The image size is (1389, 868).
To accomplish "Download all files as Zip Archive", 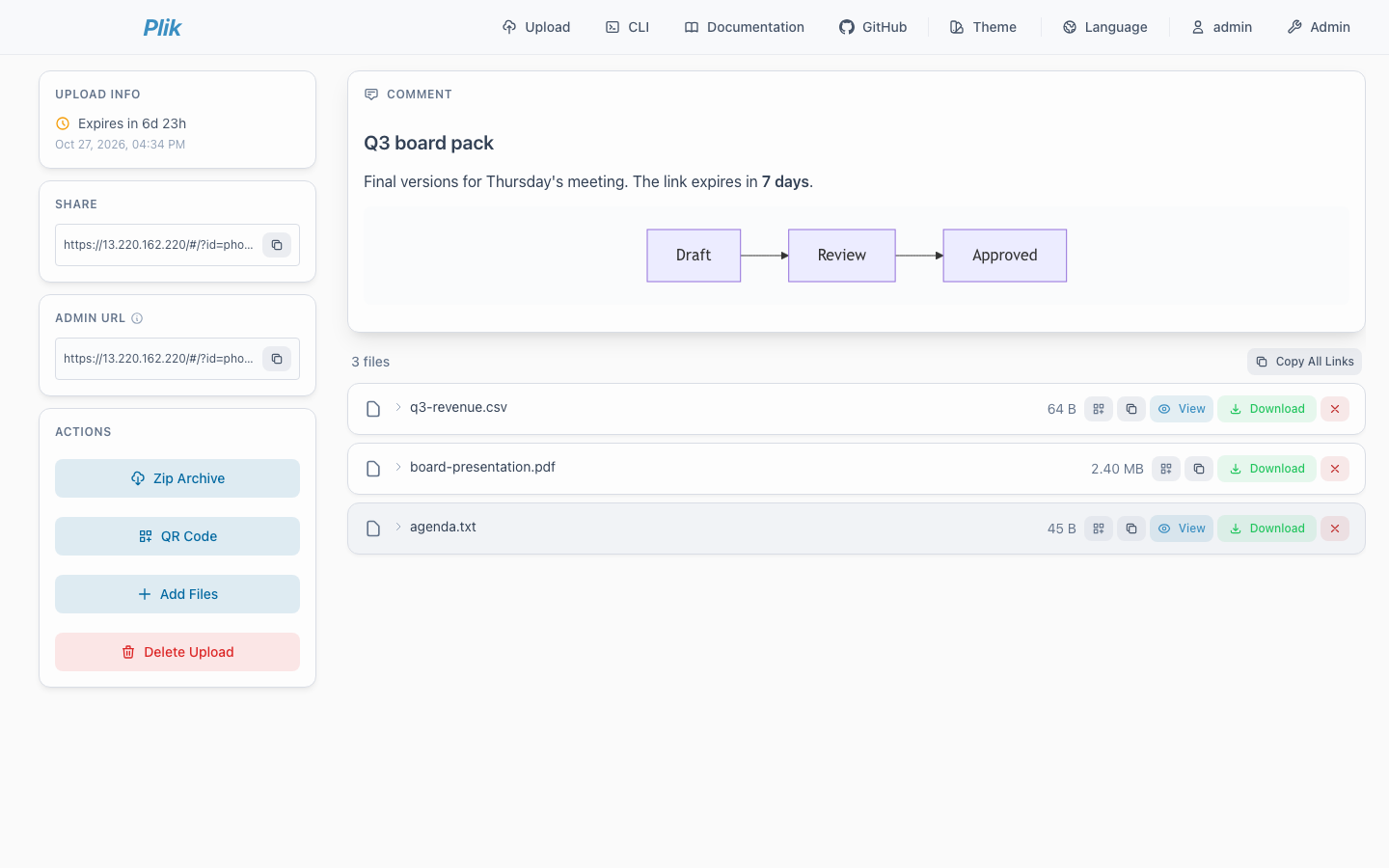I will pos(177,478).
